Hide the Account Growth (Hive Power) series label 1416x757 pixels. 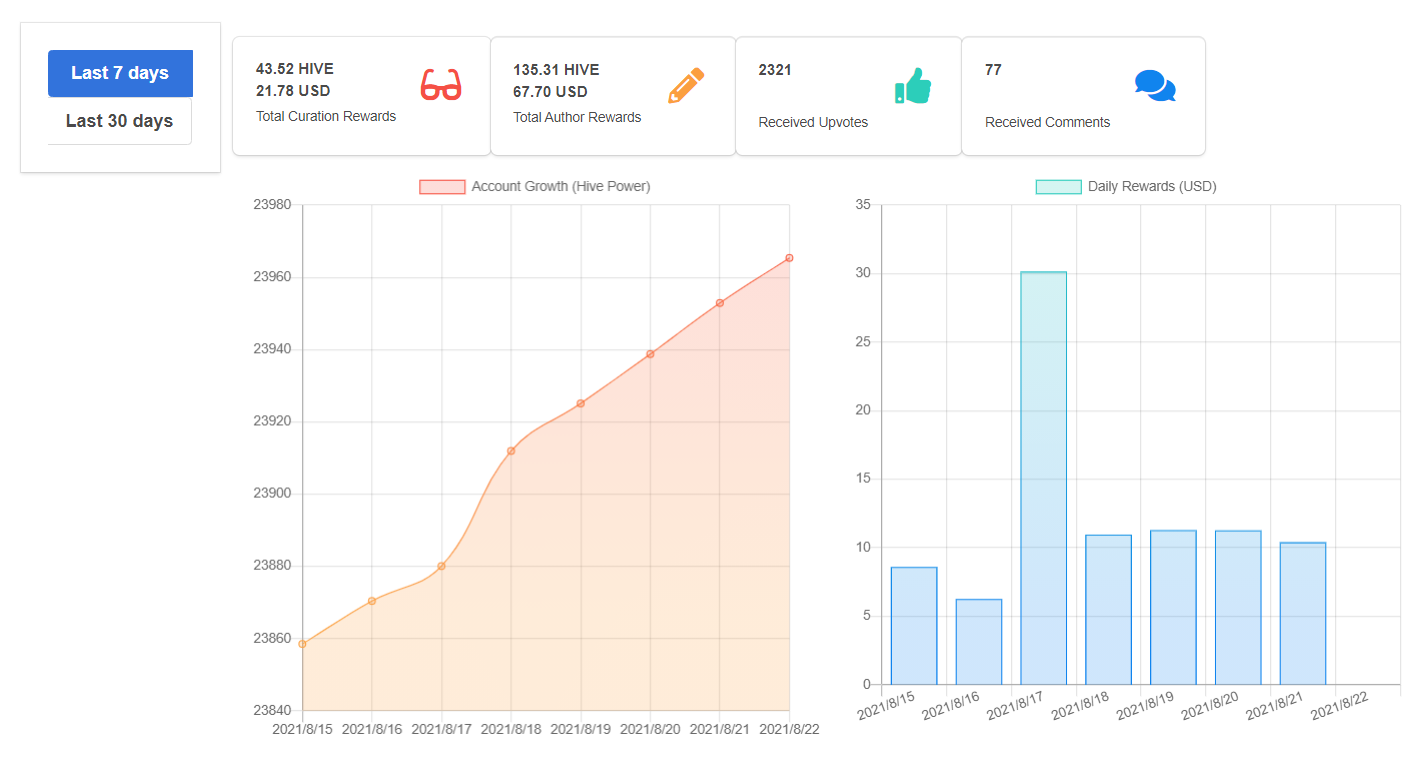point(561,187)
